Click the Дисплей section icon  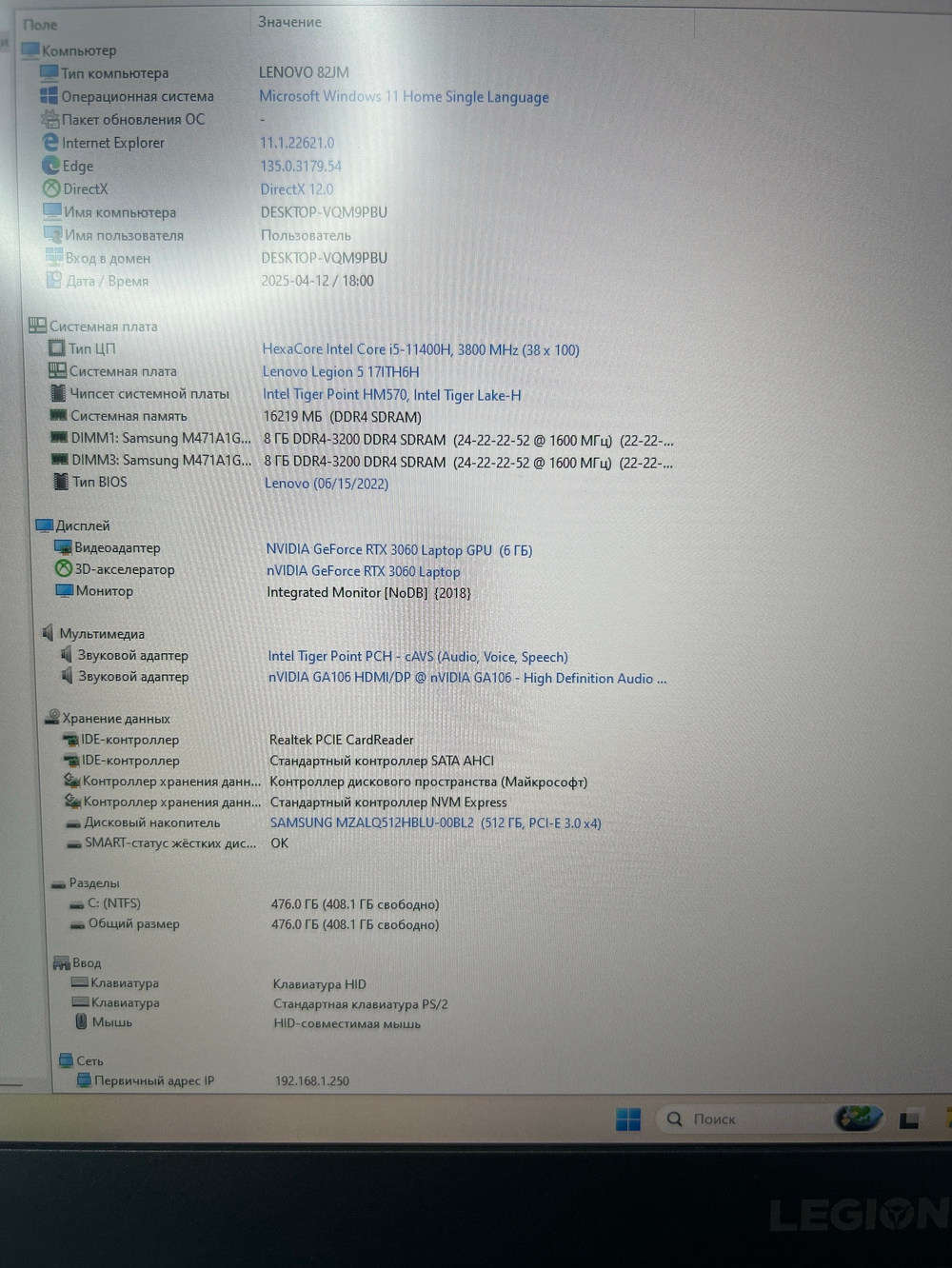coord(45,525)
